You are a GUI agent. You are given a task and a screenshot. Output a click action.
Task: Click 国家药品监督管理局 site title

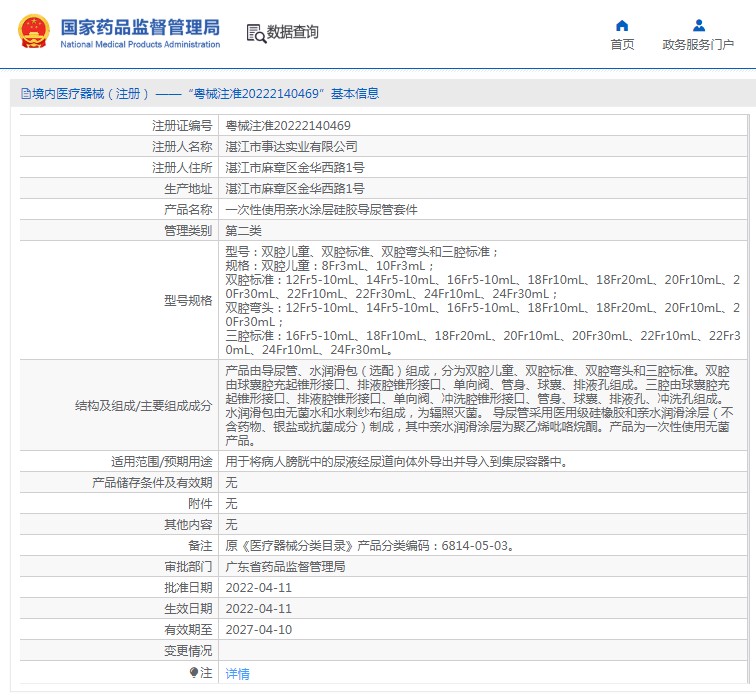tap(140, 27)
